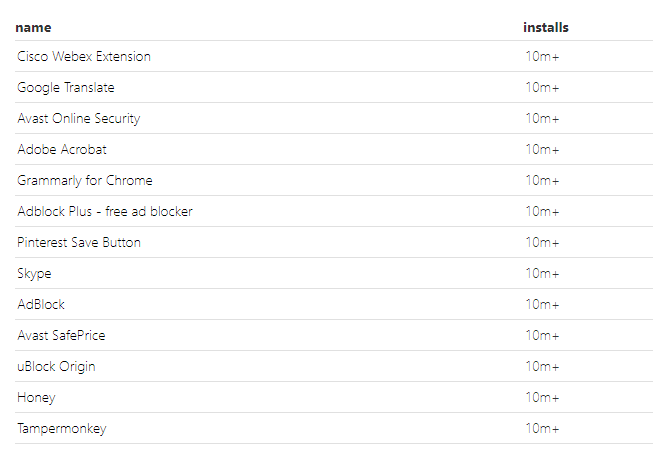Choose Grammarly for Chrome entry
The height and width of the screenshot is (468, 672).
[x=85, y=180]
